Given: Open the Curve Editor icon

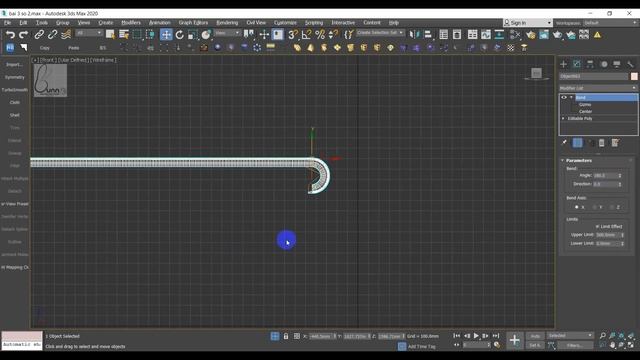Looking at the screenshot, I should pos(486,35).
